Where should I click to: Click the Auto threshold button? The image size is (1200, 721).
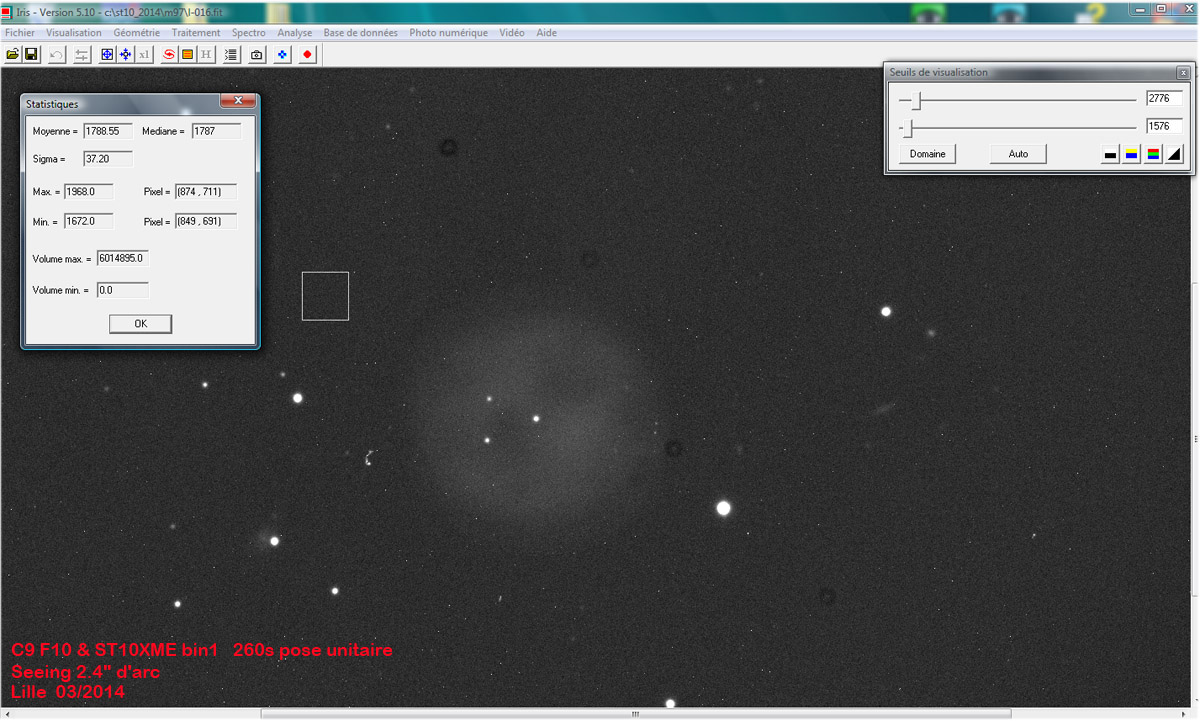[x=1018, y=154]
